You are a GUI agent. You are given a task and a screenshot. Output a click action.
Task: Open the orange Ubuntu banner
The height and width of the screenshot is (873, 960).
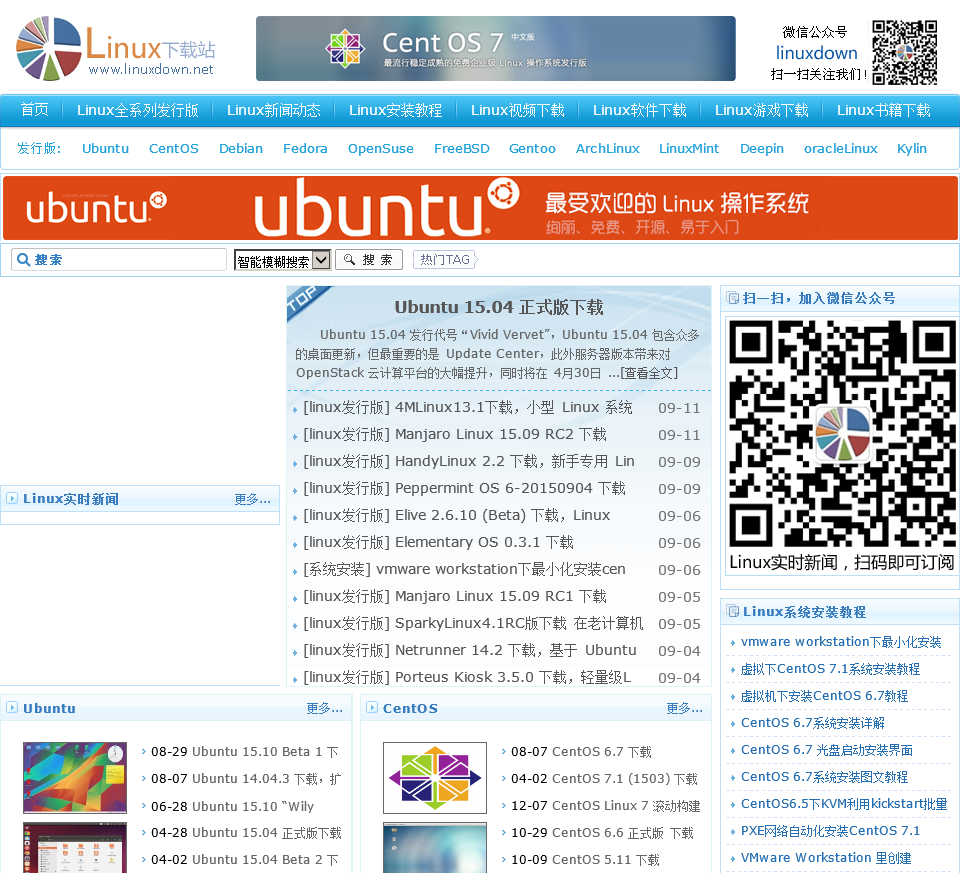[x=480, y=208]
